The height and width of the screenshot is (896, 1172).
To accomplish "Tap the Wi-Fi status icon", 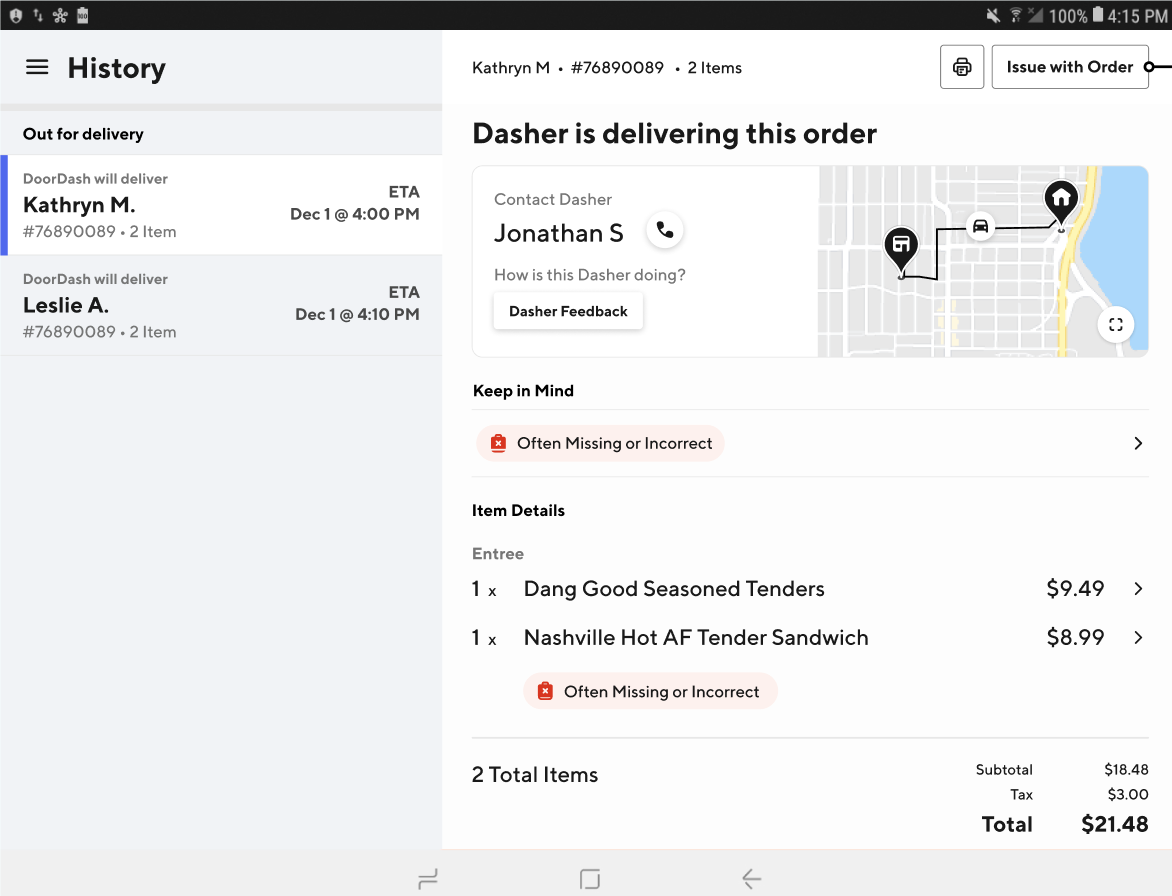I will [1016, 15].
